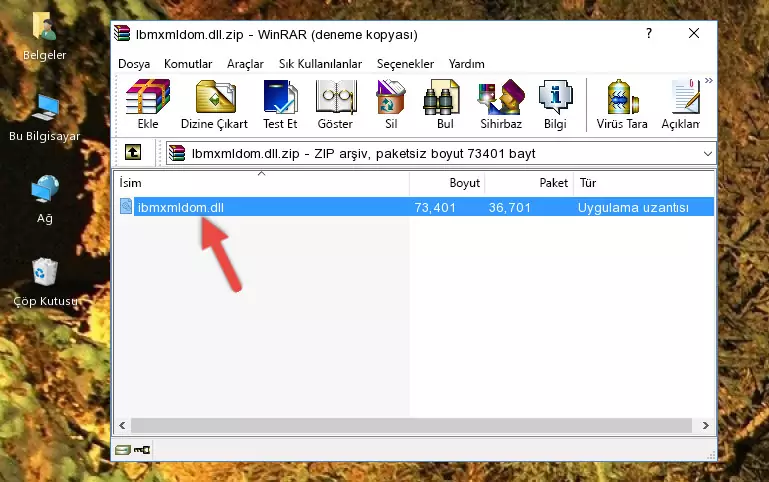Screen dimensions: 769x482
Task: Select the Belgeler desktop icon
Action: tap(44, 37)
